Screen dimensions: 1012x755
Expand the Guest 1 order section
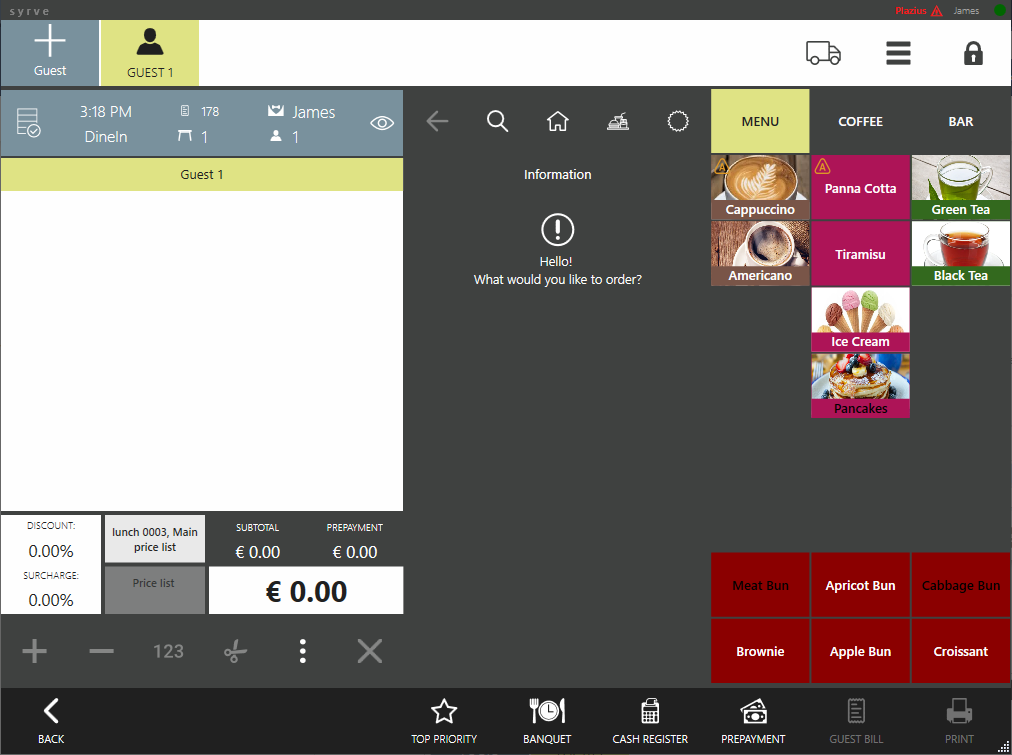(202, 174)
